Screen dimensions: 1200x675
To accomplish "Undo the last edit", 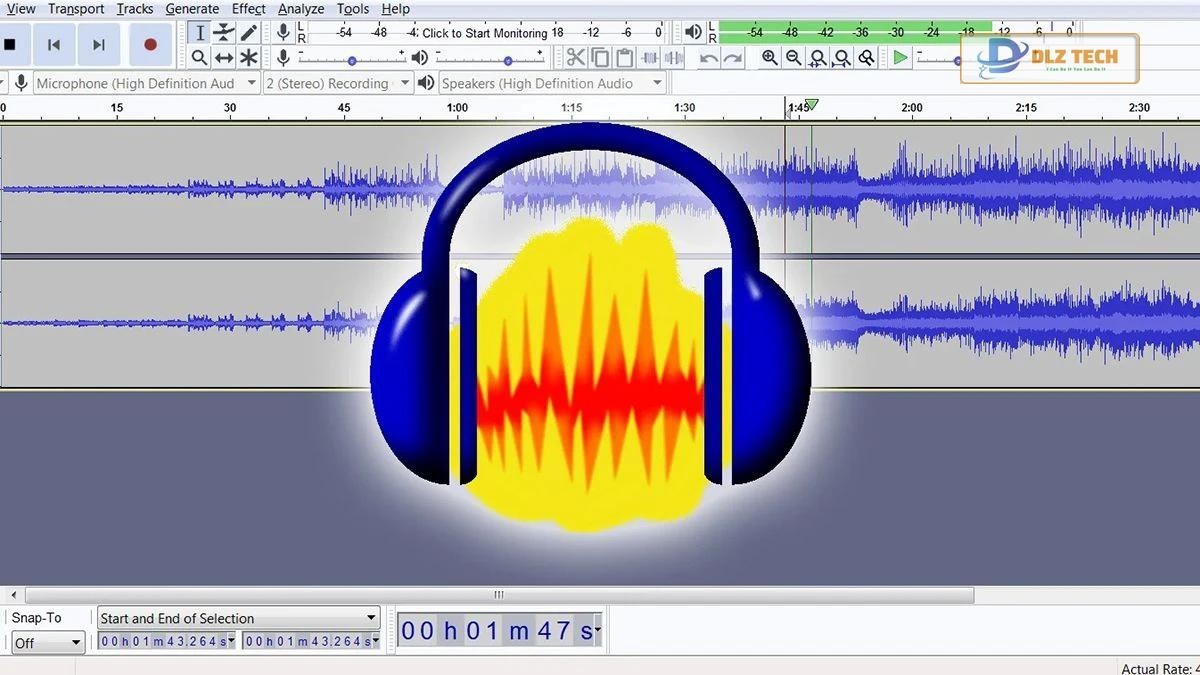I will (708, 58).
